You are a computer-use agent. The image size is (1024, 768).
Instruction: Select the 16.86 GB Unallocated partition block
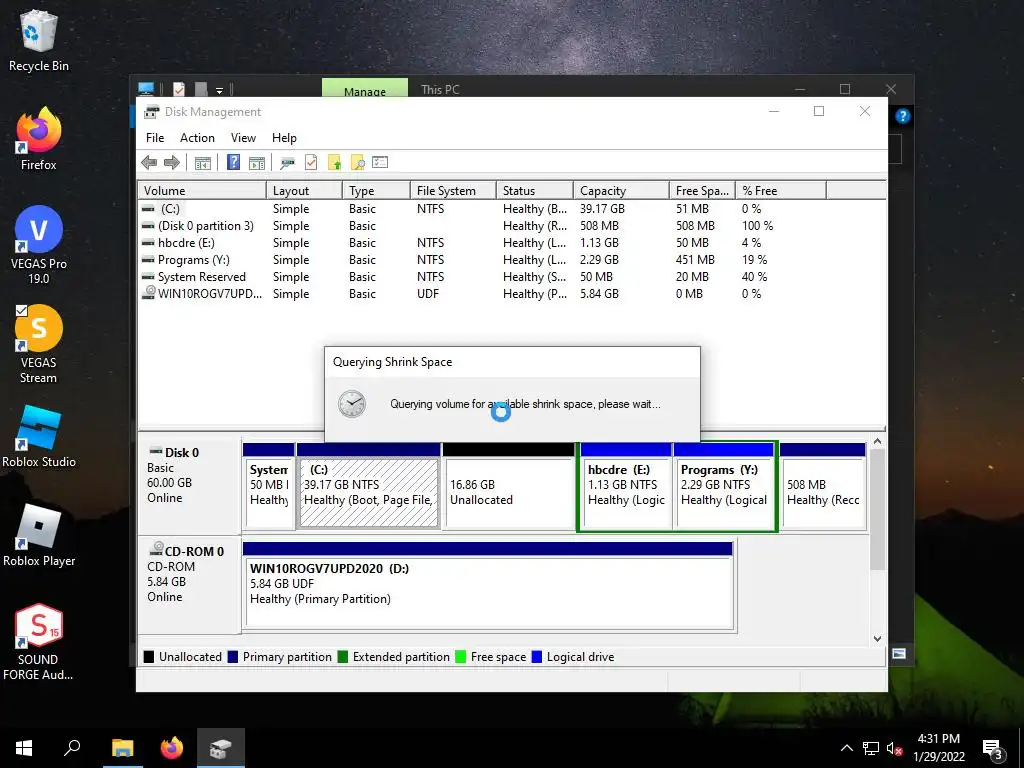508,487
